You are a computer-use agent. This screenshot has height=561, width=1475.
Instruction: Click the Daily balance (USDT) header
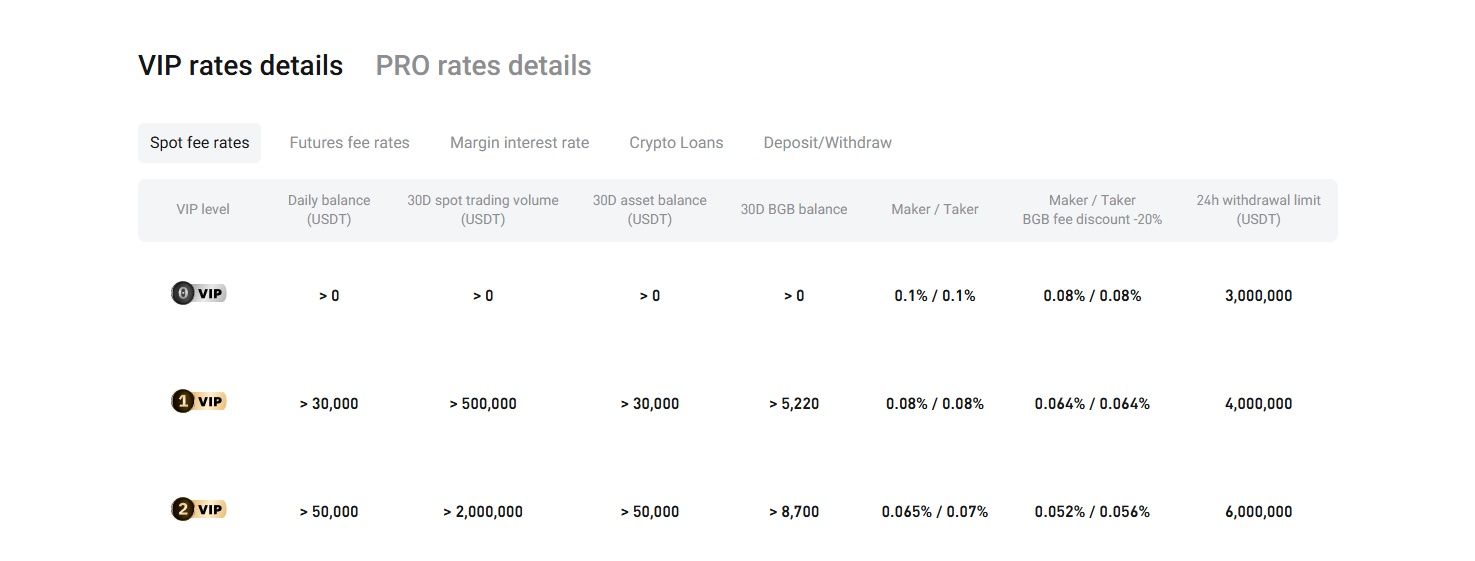pyautogui.click(x=329, y=210)
